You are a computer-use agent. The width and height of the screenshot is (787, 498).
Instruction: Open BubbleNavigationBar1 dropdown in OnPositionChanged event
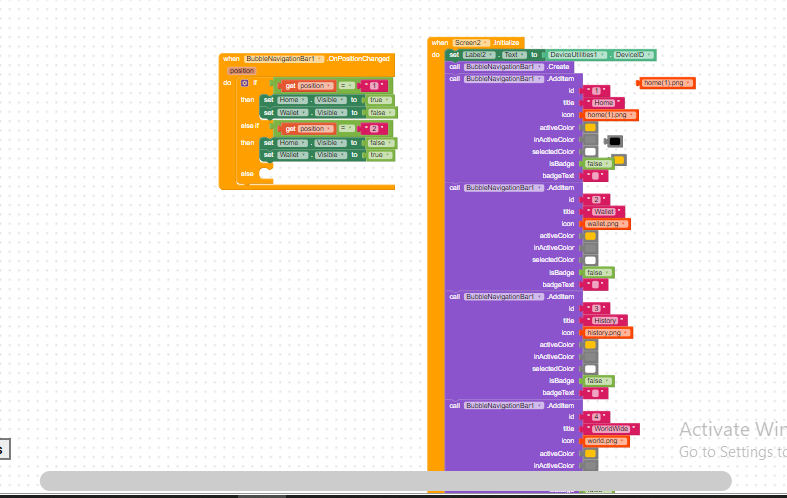284,59
